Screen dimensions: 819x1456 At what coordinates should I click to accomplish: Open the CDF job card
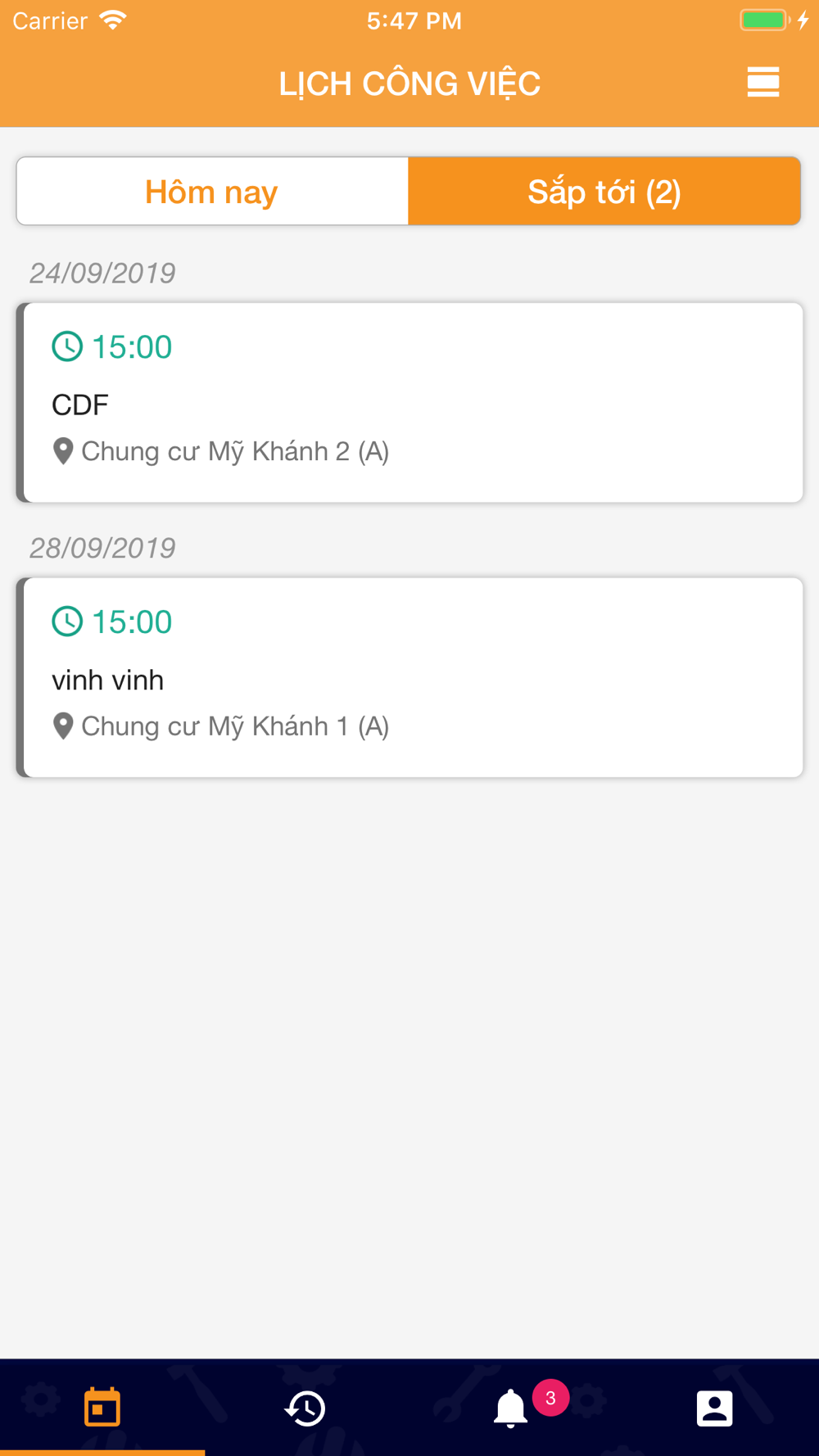pos(409,402)
